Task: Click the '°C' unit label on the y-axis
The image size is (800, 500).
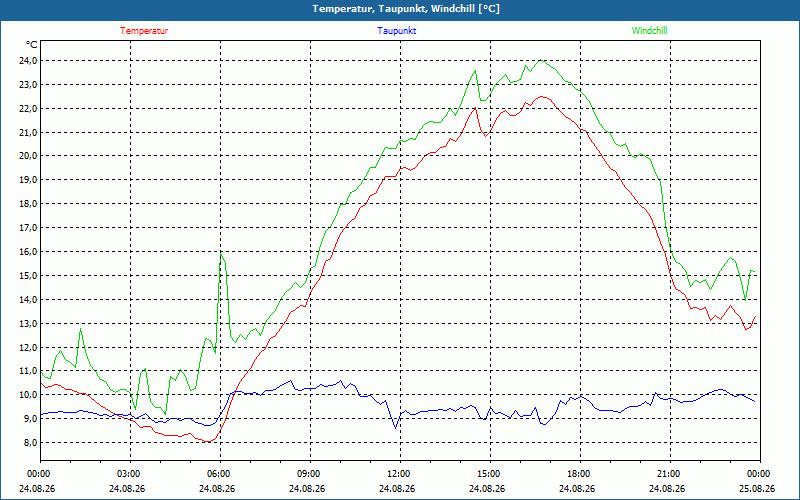Action: pyautogui.click(x=32, y=45)
